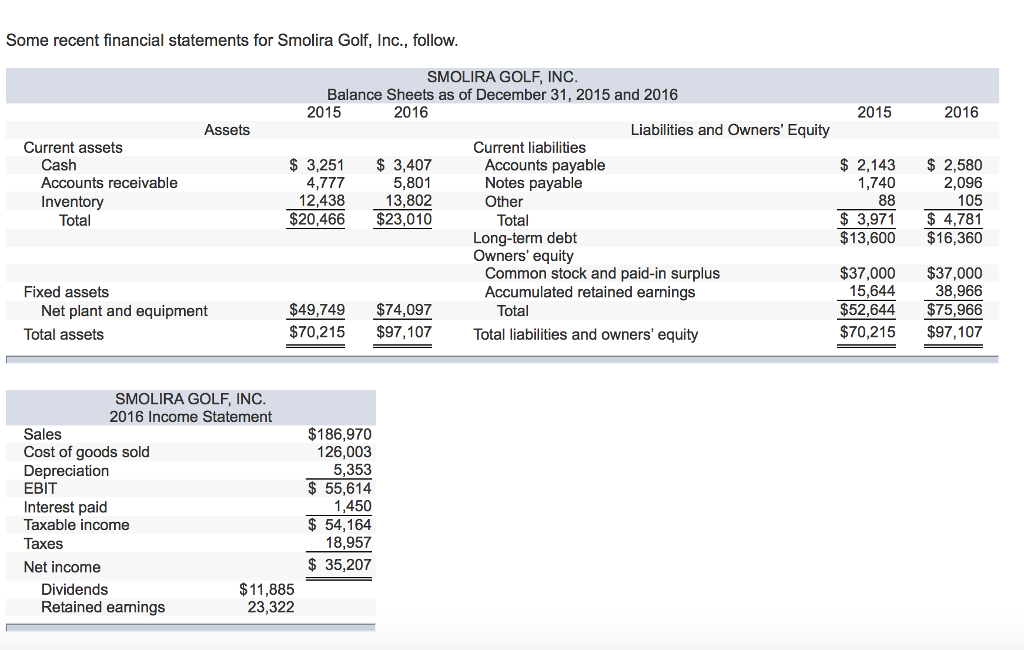Viewport: 1024px width, 650px height.
Task: Click the 'Taxable income' label
Action: coord(76,525)
